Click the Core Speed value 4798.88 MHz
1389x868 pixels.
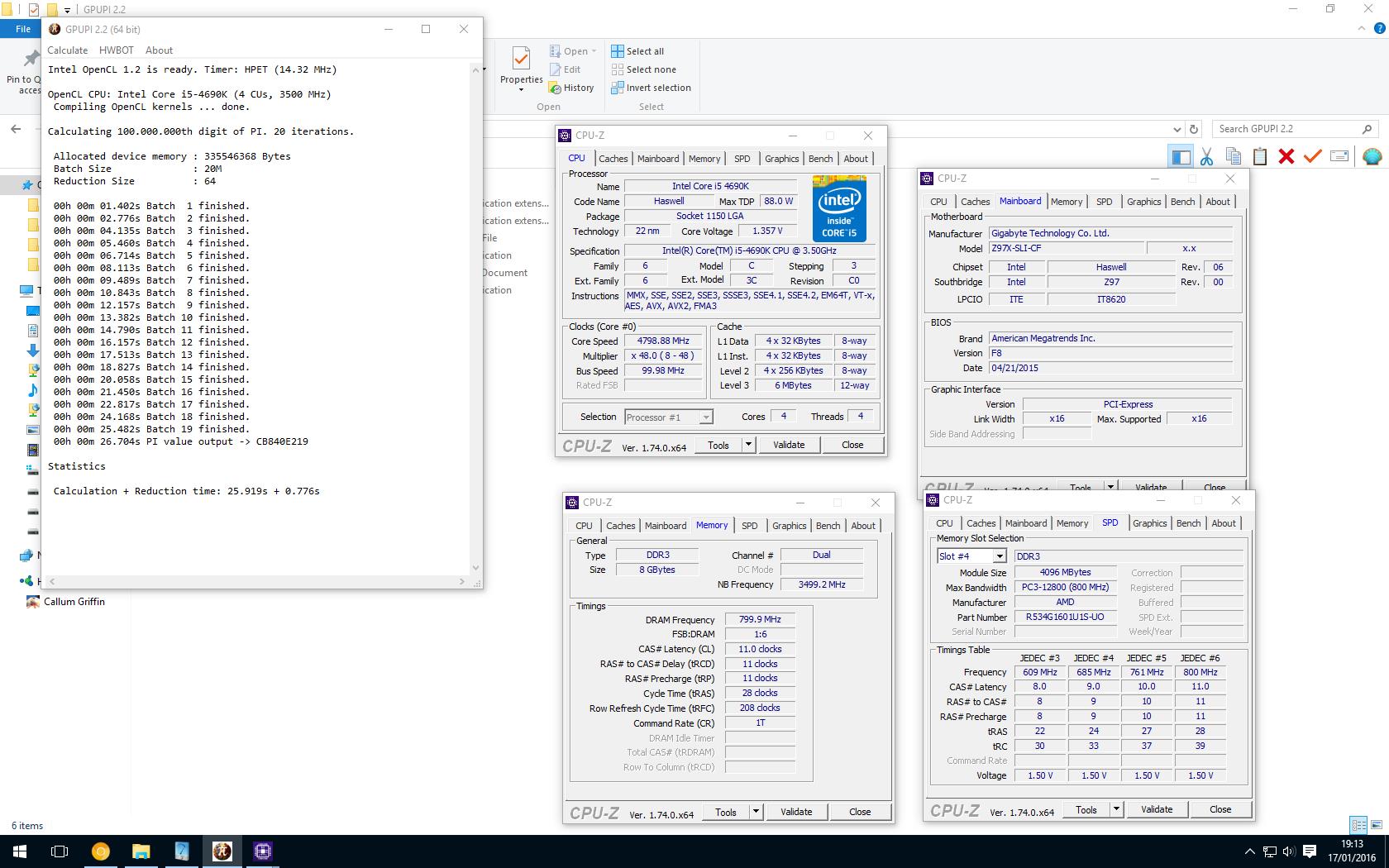664,341
